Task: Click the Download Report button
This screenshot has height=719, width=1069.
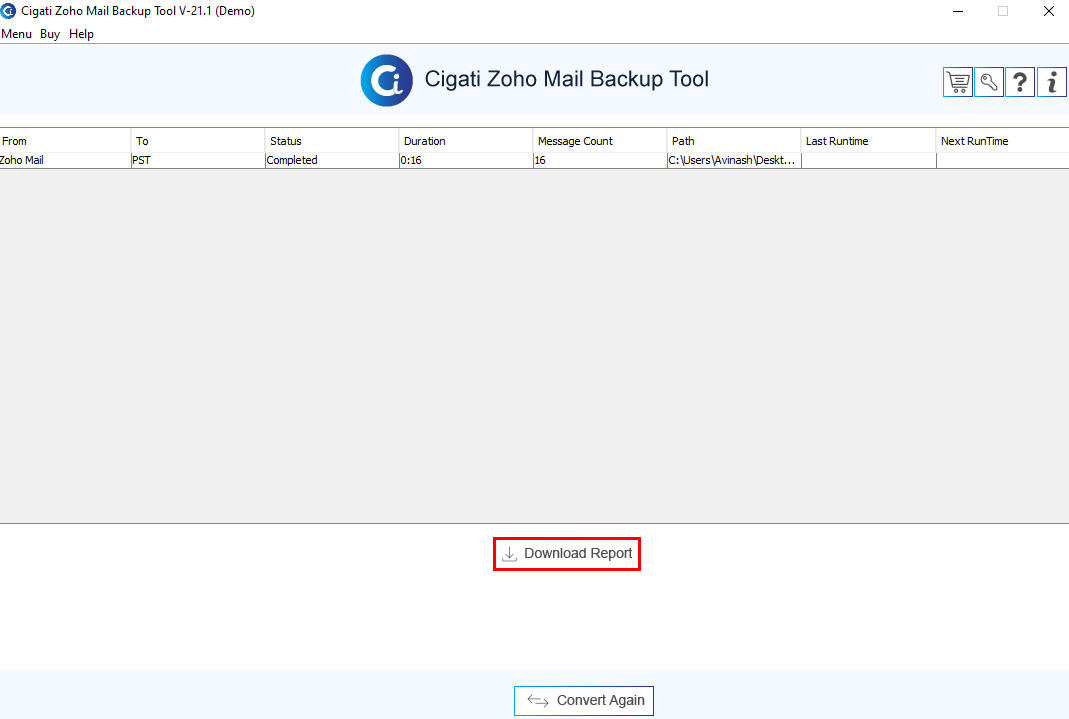Action: [567, 553]
